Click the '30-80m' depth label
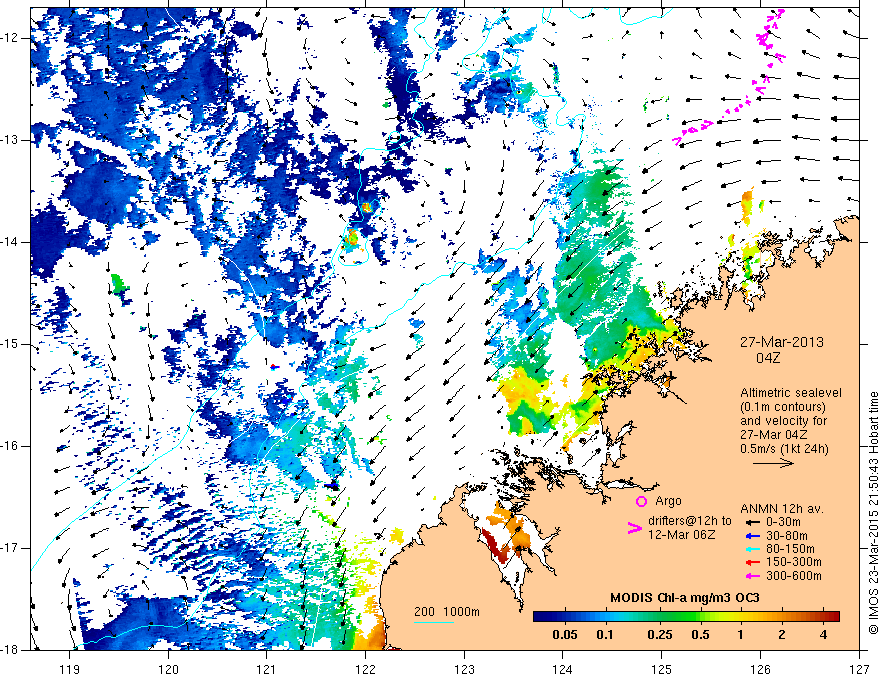Screen dimensions: 880x680 (787, 536)
